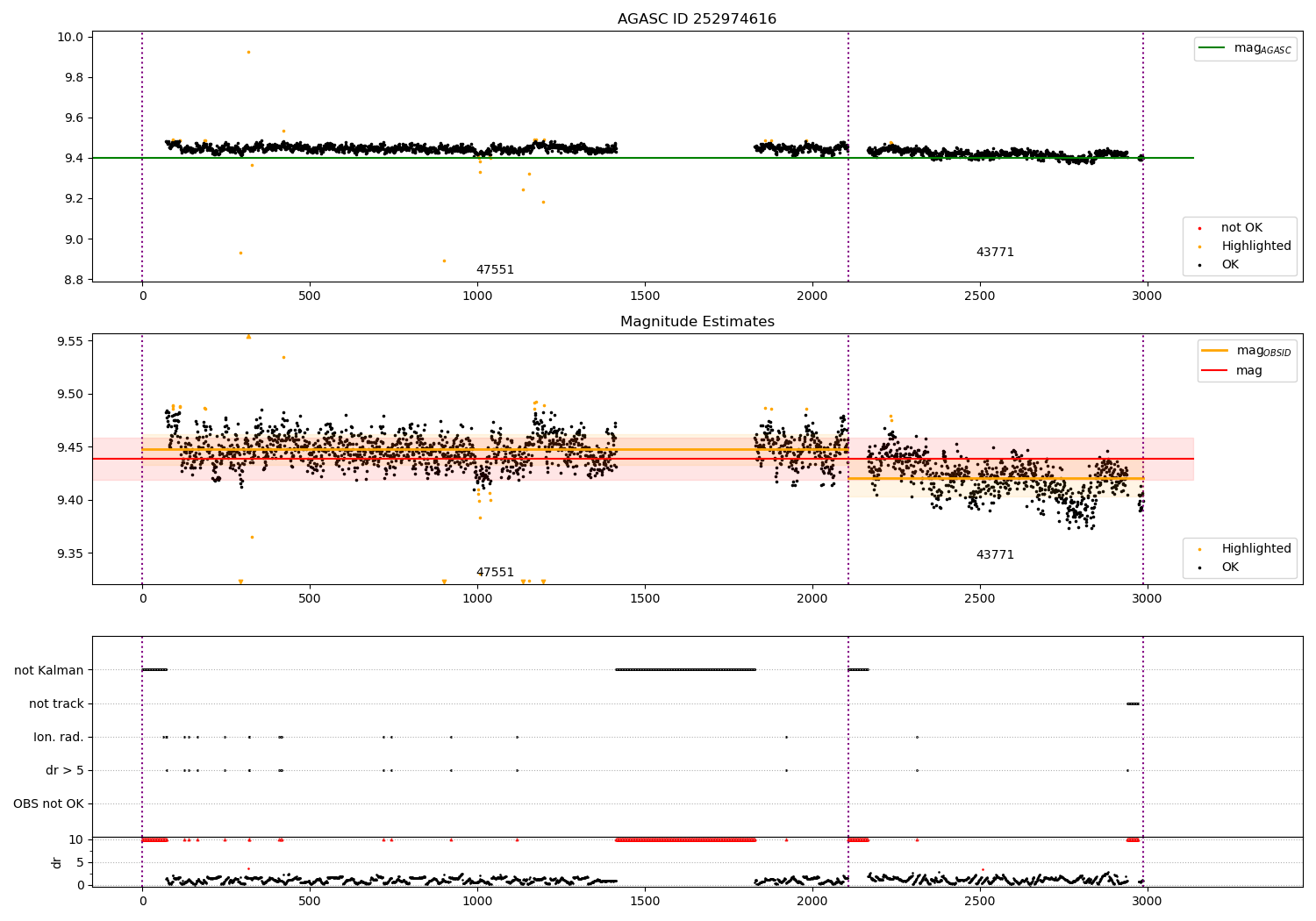1316x921 pixels.
Task: Select '43771' label in Magnitude Estimates plot
Action: point(995,555)
